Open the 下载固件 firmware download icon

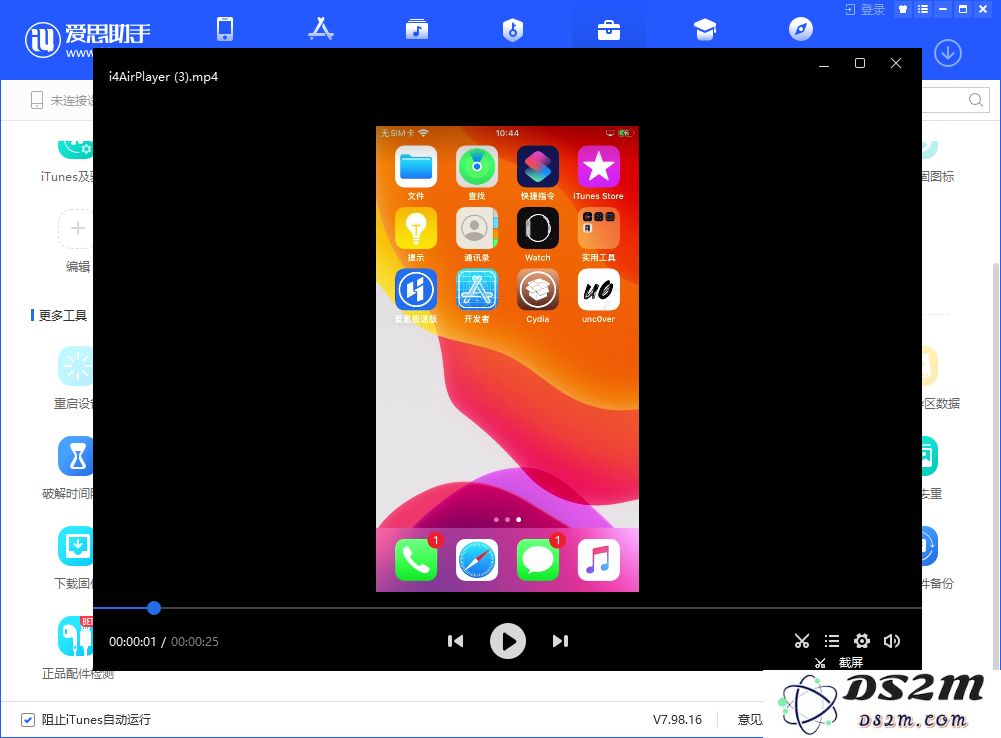pos(75,546)
